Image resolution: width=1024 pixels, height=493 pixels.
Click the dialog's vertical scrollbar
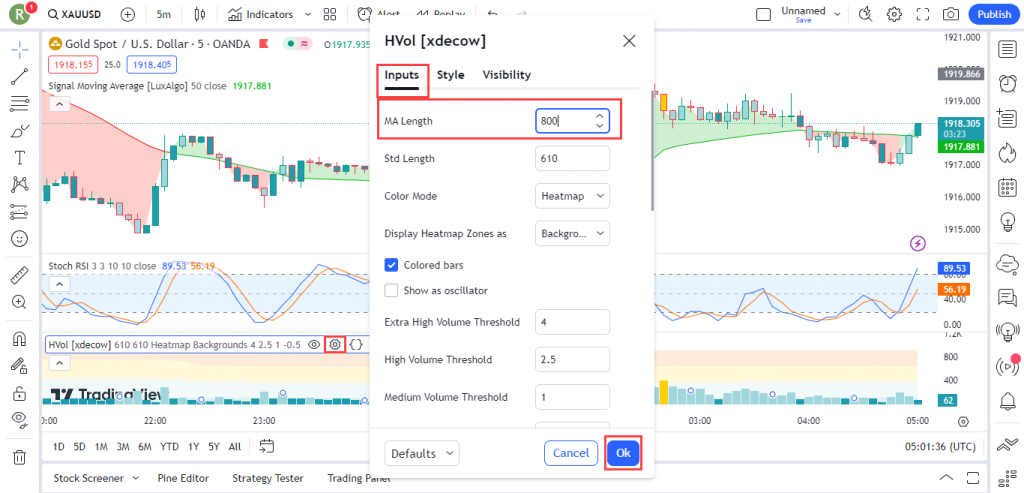click(x=652, y=151)
